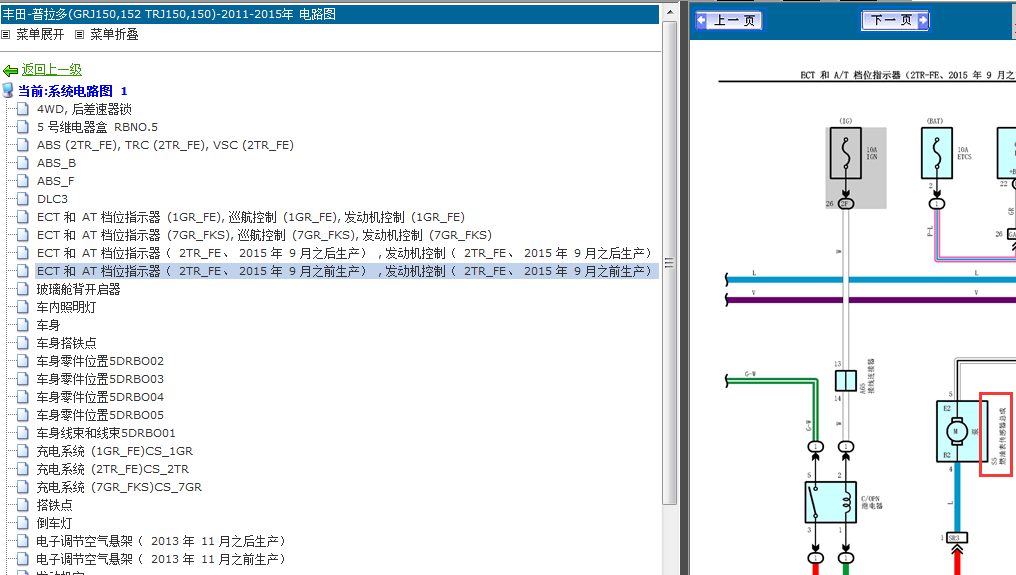The width and height of the screenshot is (1016, 575).
Task: Click page icon beside 倒车灯
Action: pos(23,522)
